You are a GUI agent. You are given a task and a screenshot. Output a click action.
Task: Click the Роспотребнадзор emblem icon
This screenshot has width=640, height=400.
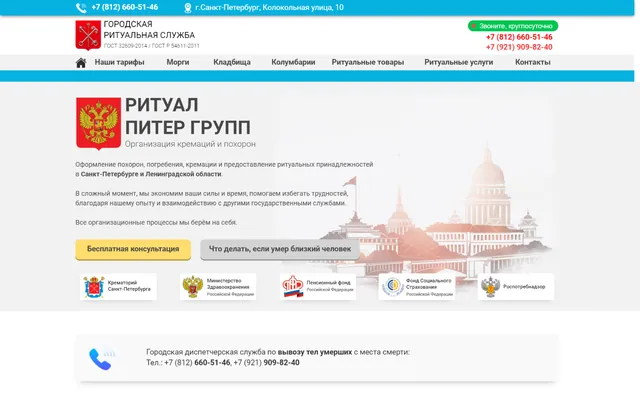click(x=491, y=287)
